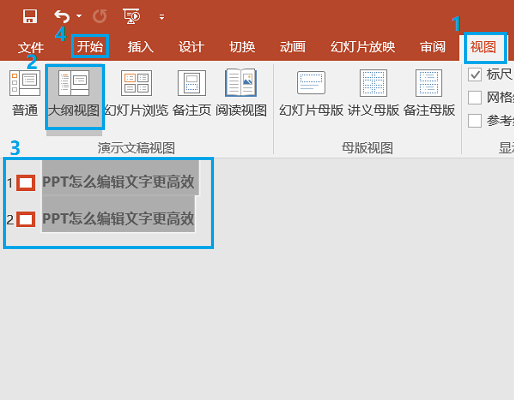This screenshot has height=400, width=514.
Task: Open the 文件 menu
Action: pos(31,47)
